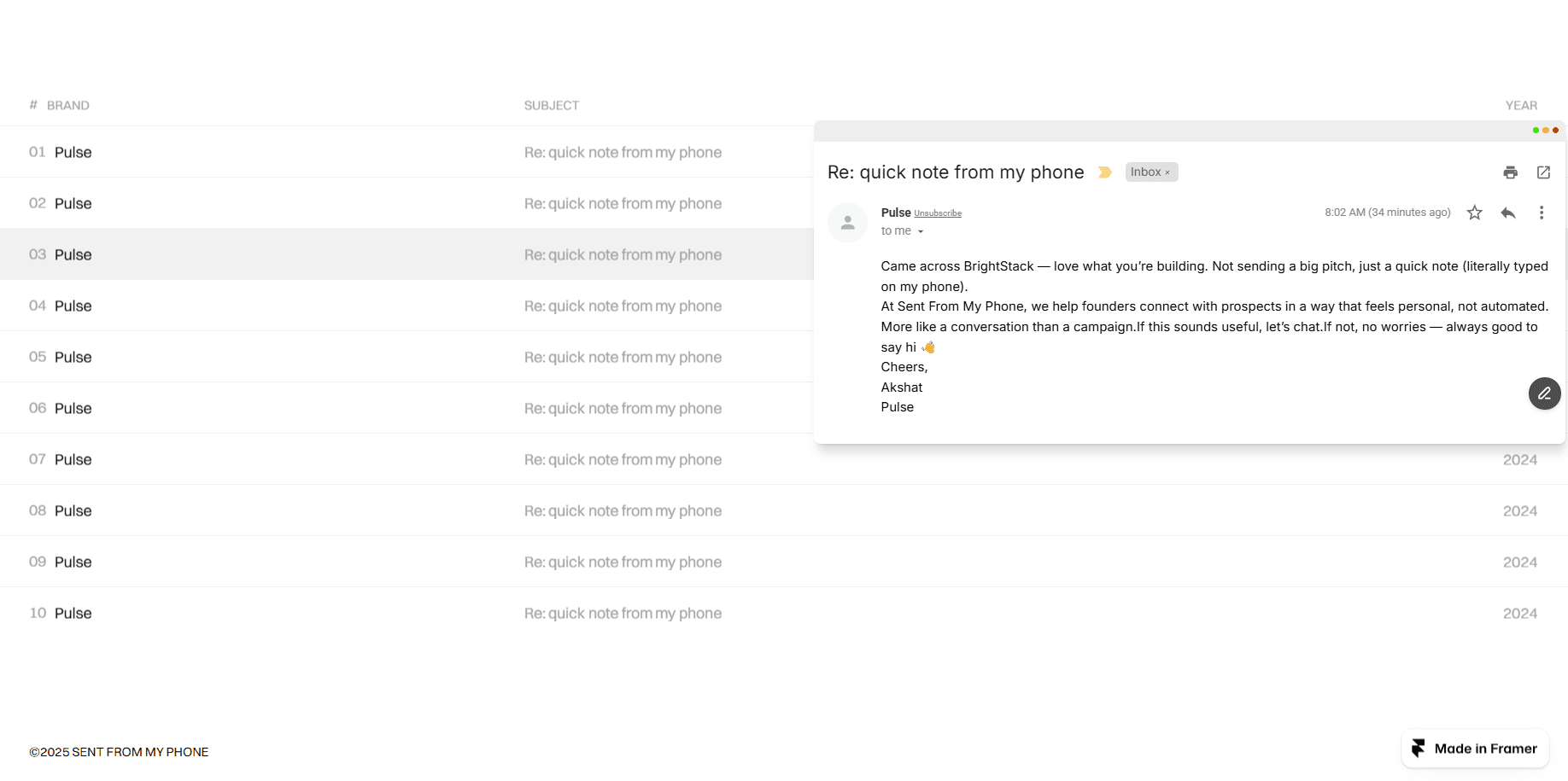This screenshot has width=1568, height=781.
Task: Click the 2024 year in row 08
Action: 1520,511
